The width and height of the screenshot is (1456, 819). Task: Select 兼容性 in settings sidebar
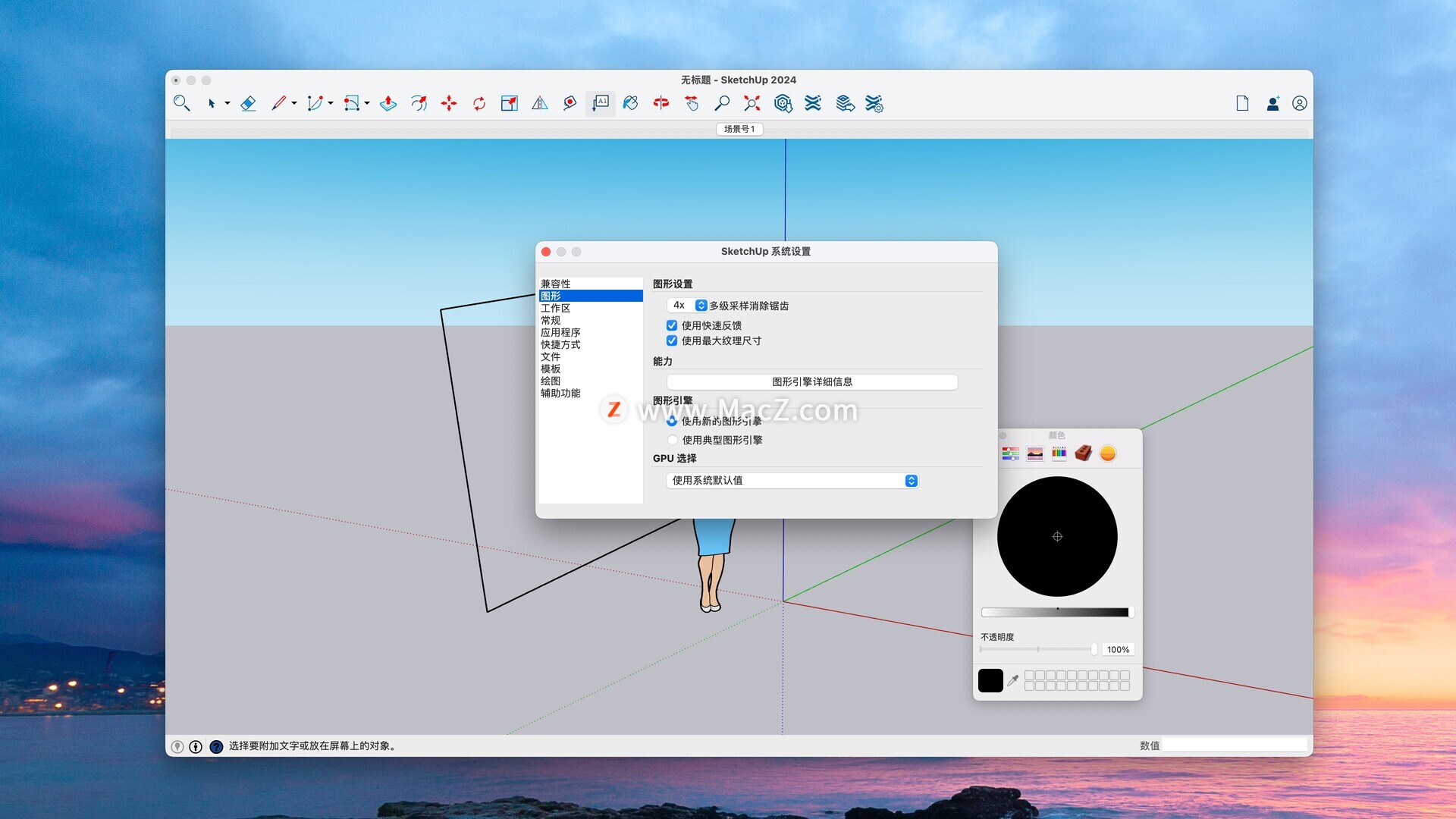coord(591,284)
